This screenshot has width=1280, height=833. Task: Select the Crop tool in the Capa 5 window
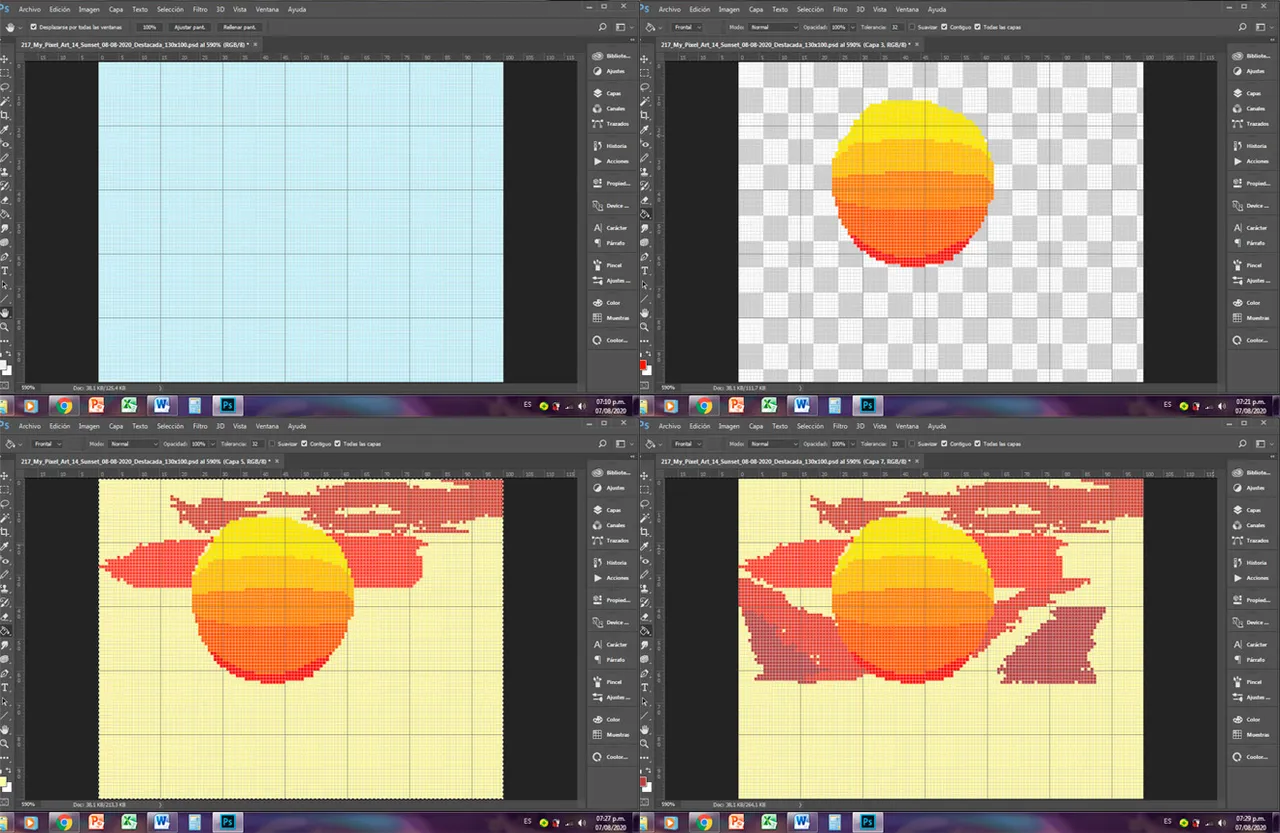[x=5, y=533]
